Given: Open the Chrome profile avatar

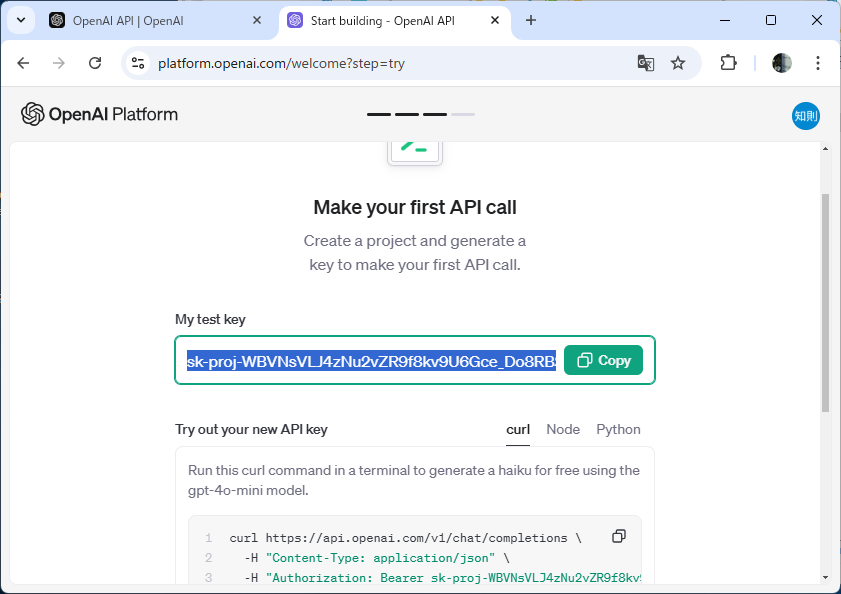Looking at the screenshot, I should [x=781, y=63].
